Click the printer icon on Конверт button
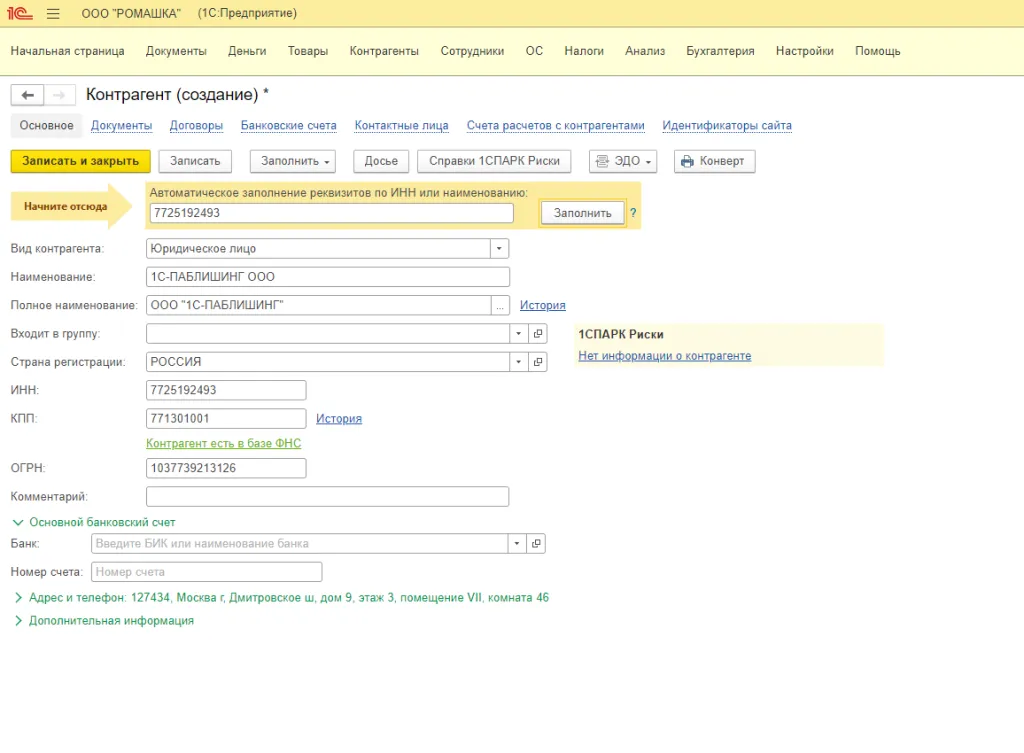 687,160
